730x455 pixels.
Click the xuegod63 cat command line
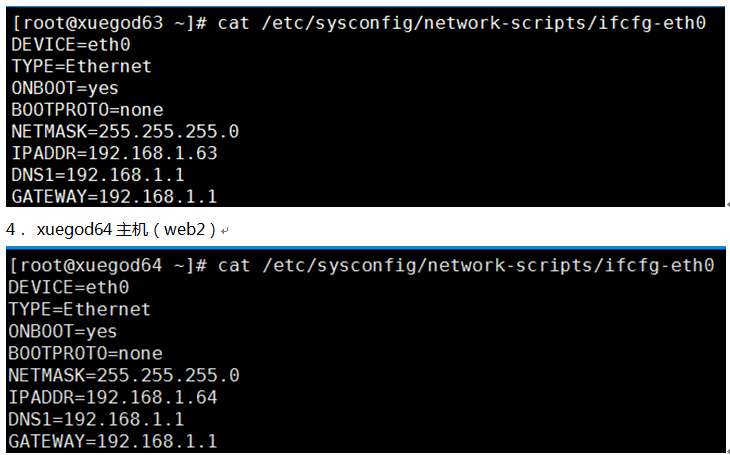tap(359, 23)
